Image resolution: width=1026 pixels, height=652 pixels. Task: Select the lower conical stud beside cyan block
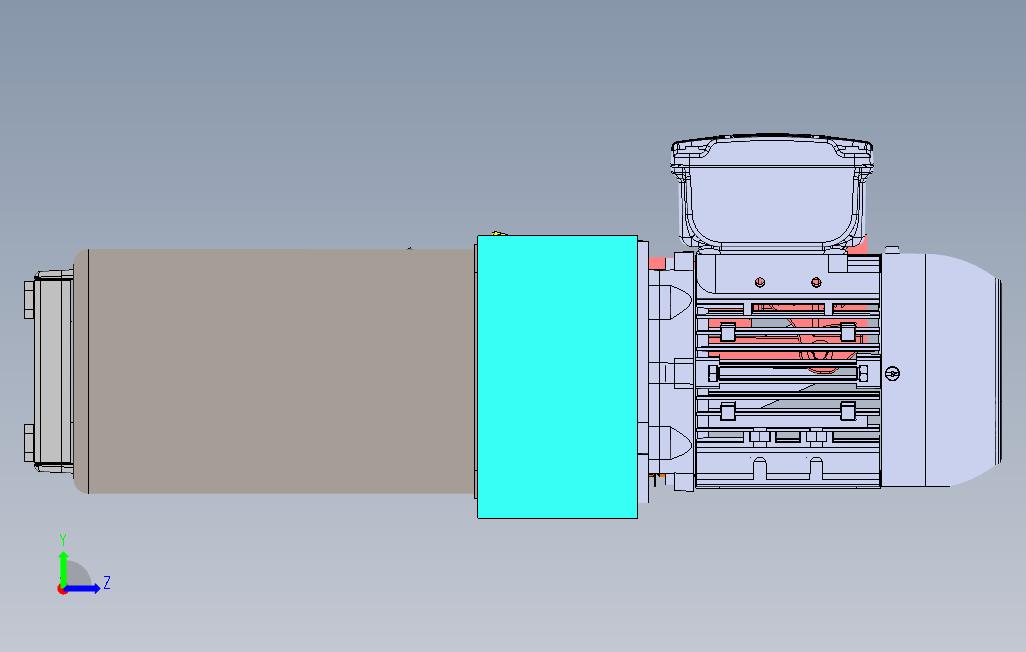pos(671,443)
